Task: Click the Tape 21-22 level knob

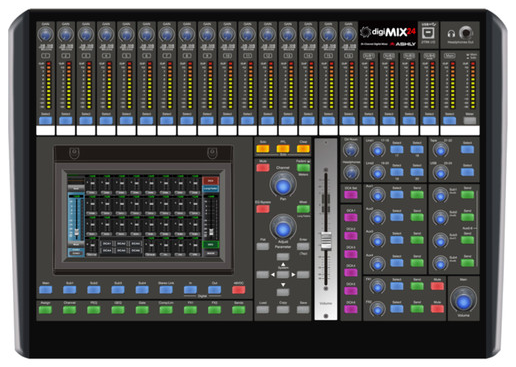Action: (440, 150)
